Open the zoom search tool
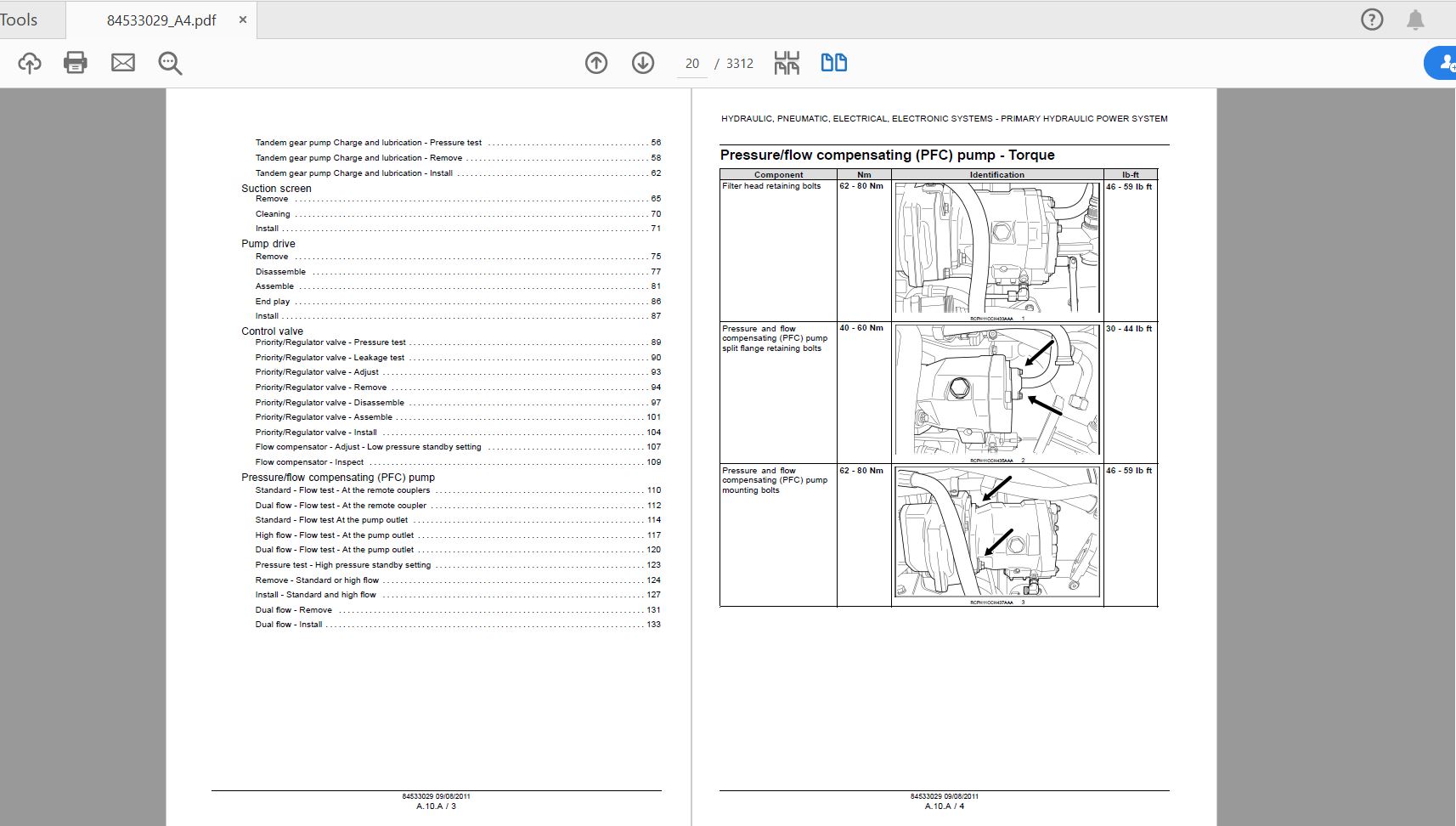Image resolution: width=1456 pixels, height=826 pixels. (x=170, y=62)
